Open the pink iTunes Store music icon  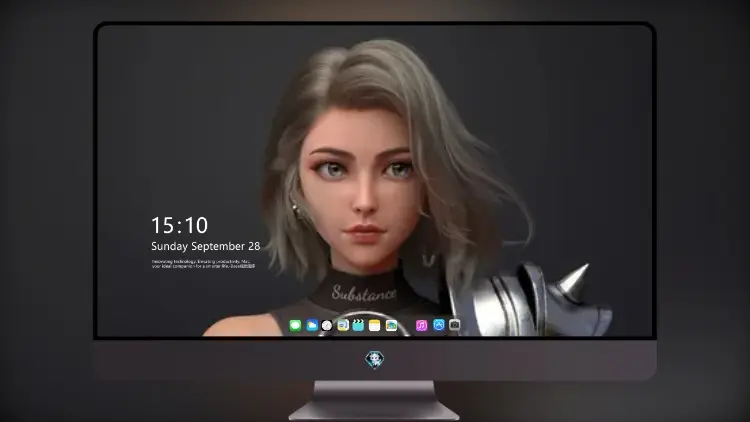pos(421,326)
